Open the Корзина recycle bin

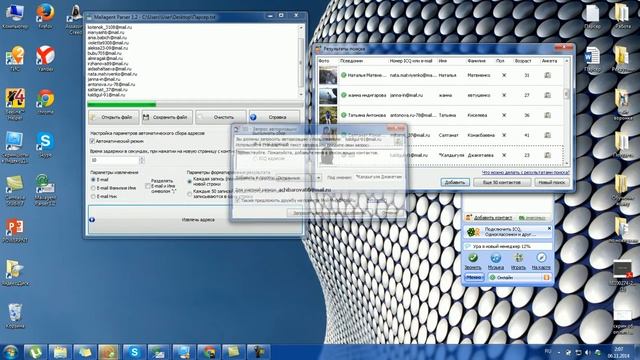pyautogui.click(x=15, y=316)
